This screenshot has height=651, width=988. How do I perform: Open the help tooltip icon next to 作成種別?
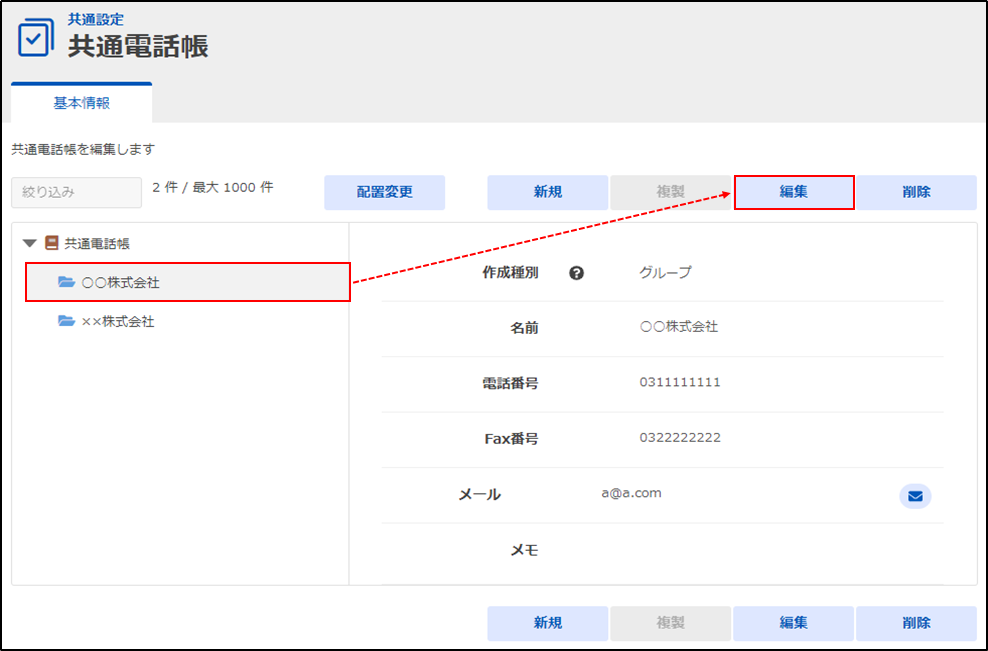click(576, 273)
